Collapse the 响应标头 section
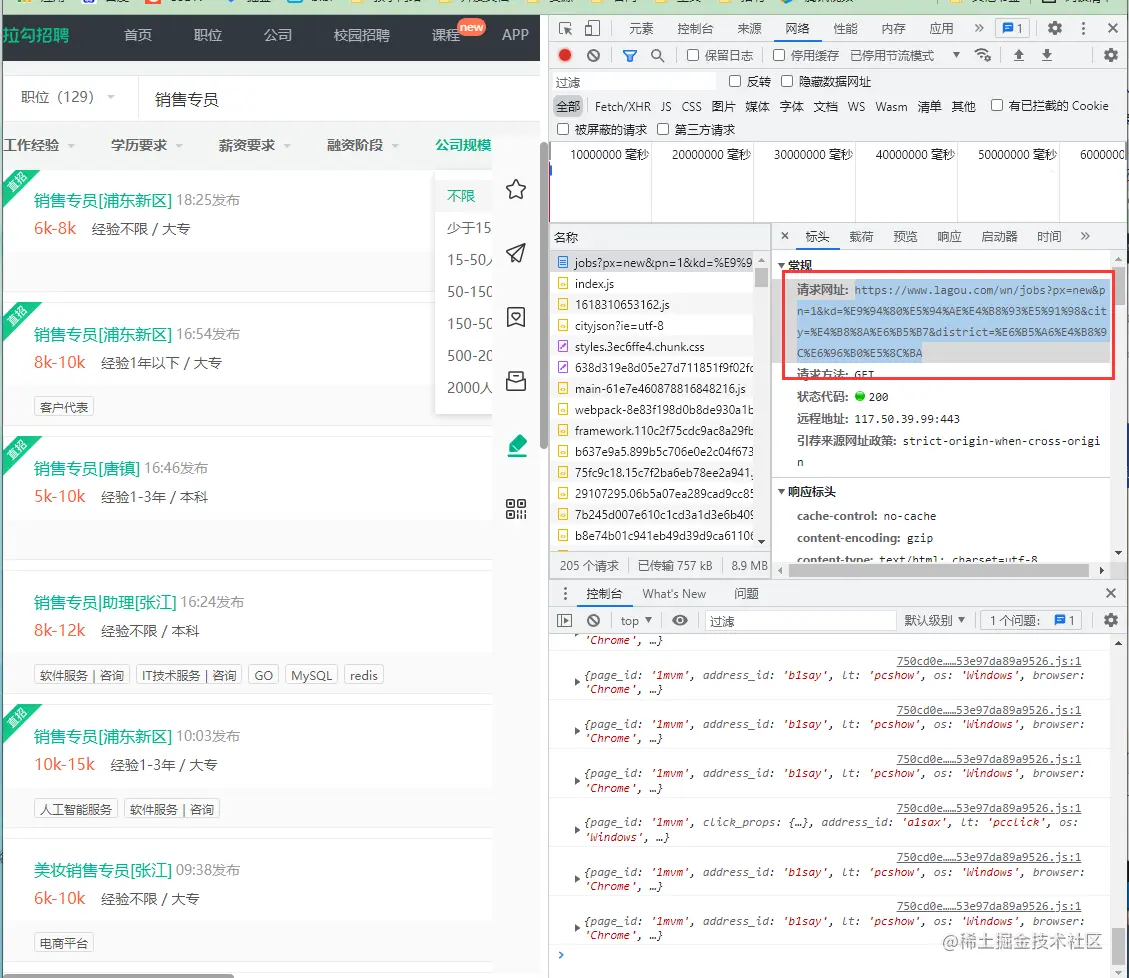The image size is (1129, 978). click(781, 492)
